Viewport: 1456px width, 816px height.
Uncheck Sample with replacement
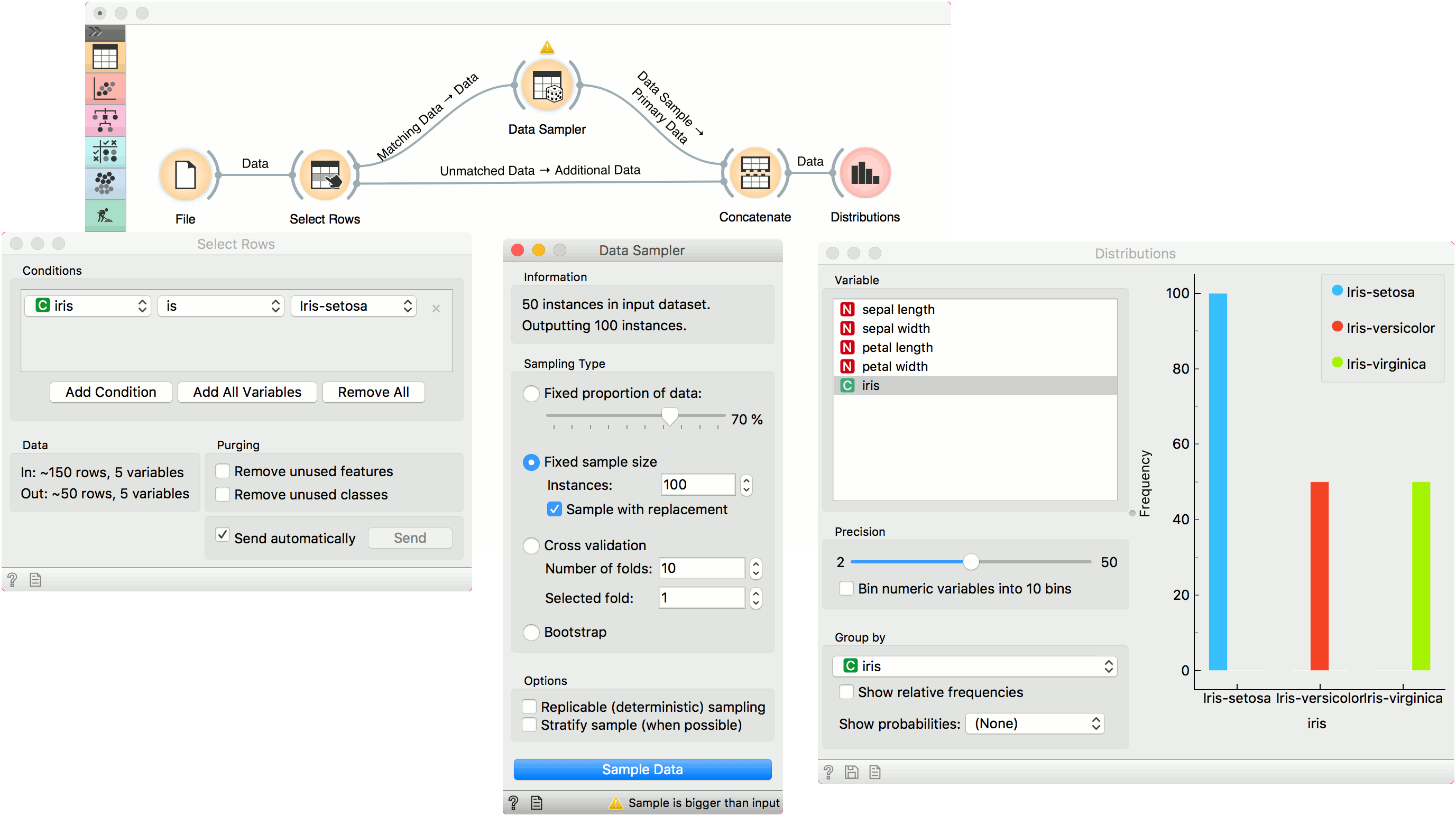(555, 509)
